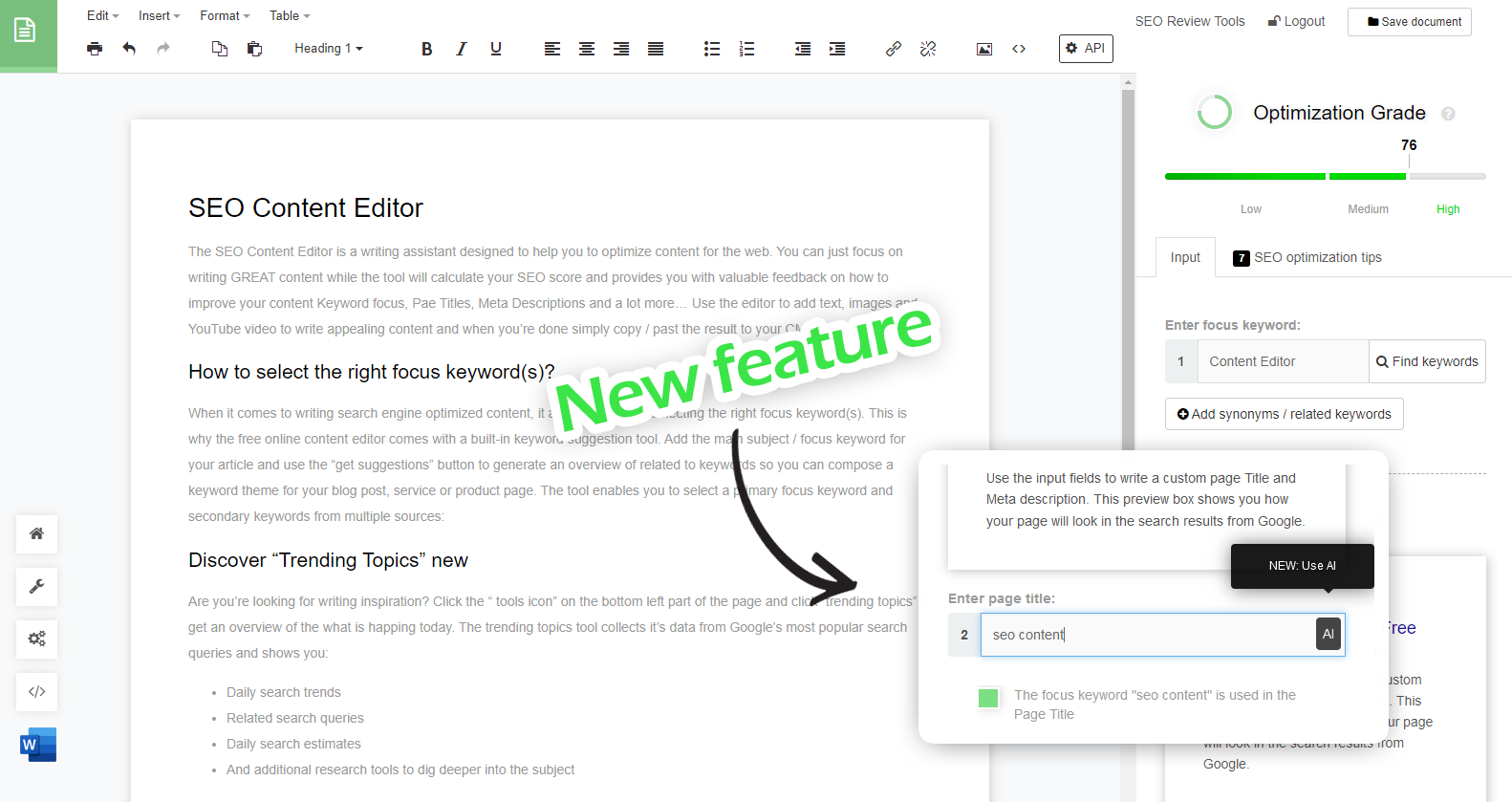This screenshot has height=802, width=1512.
Task: Open the SEO Review Tools link
Action: click(x=1190, y=21)
